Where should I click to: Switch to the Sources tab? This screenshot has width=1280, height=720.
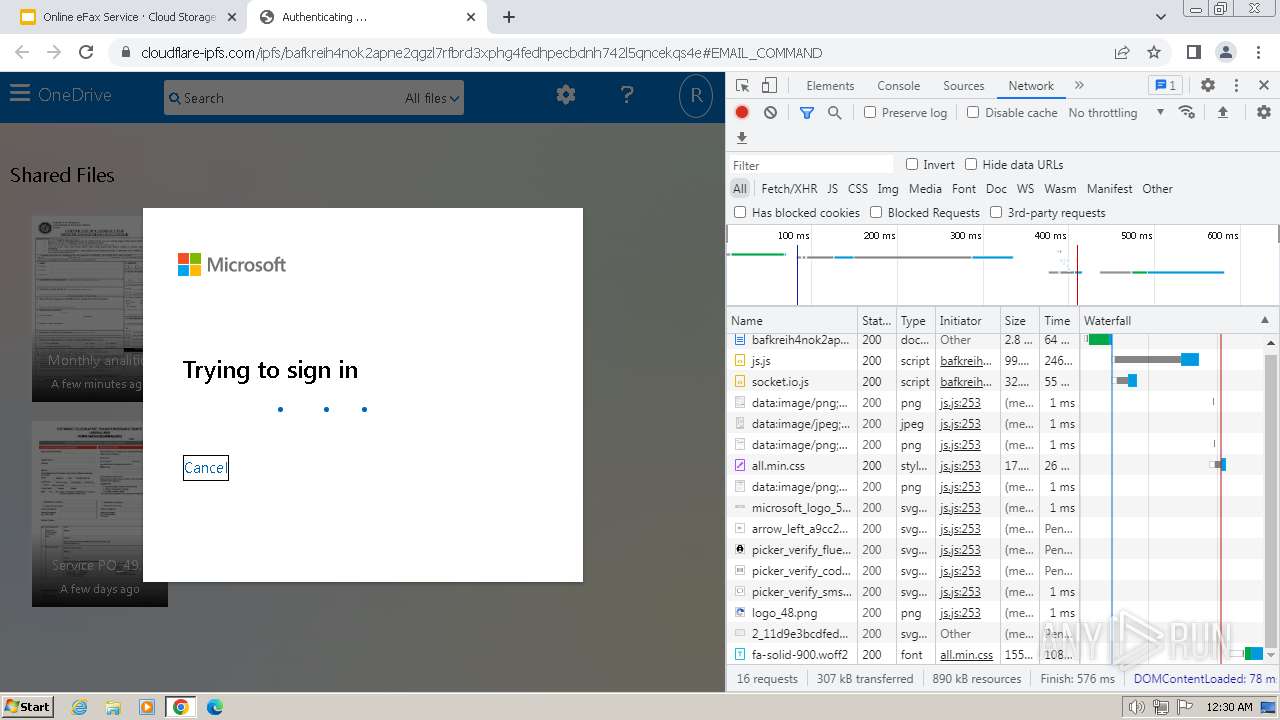tap(964, 86)
